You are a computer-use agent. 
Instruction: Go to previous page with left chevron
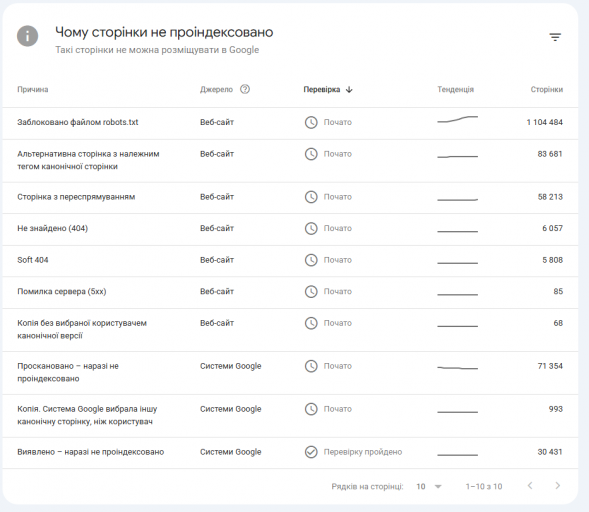tap(530, 486)
